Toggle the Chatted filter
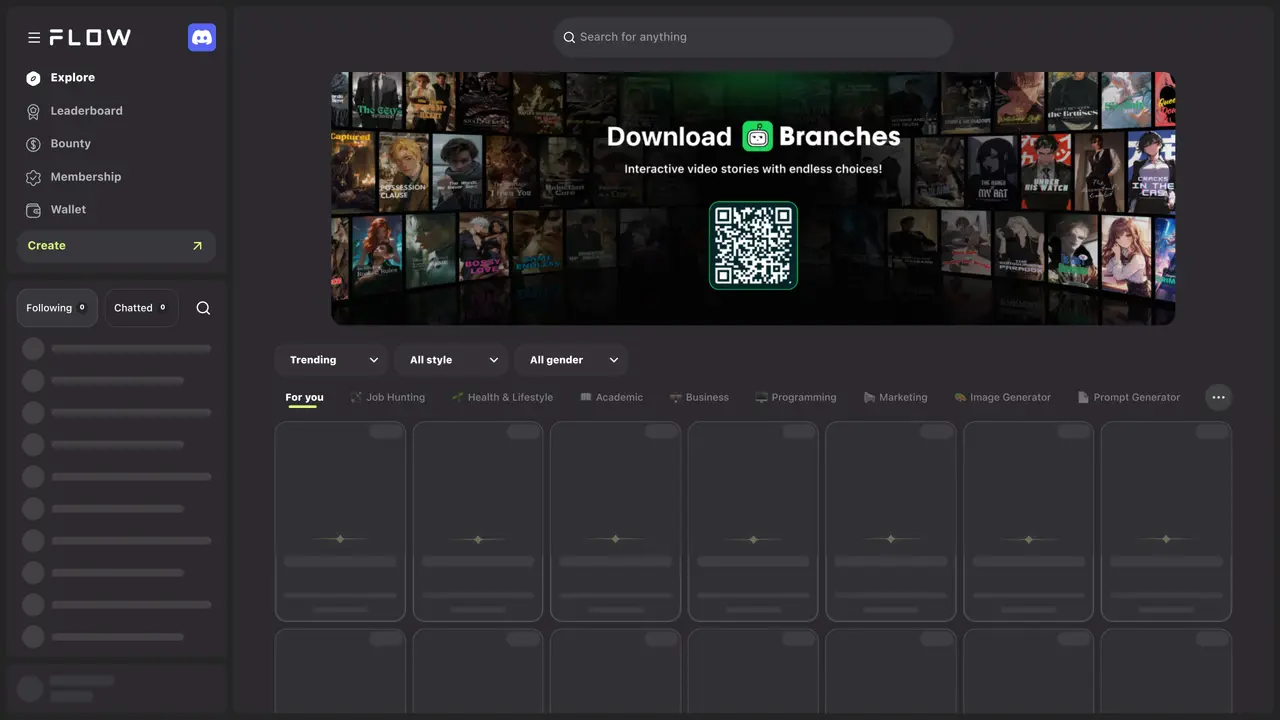Image resolution: width=1280 pixels, height=720 pixels. click(x=141, y=308)
